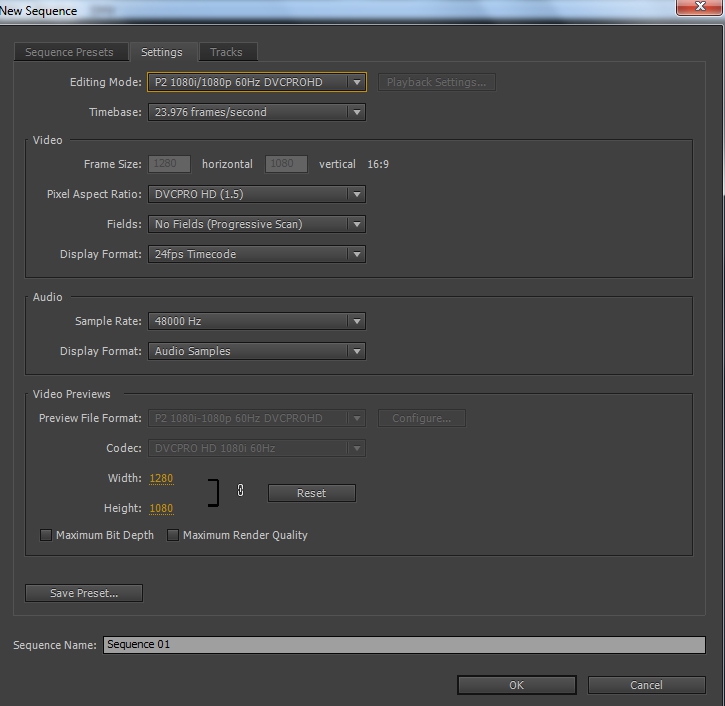Click the preview Width value 1280
Viewport: 725px width, 706px height.
[x=161, y=479]
